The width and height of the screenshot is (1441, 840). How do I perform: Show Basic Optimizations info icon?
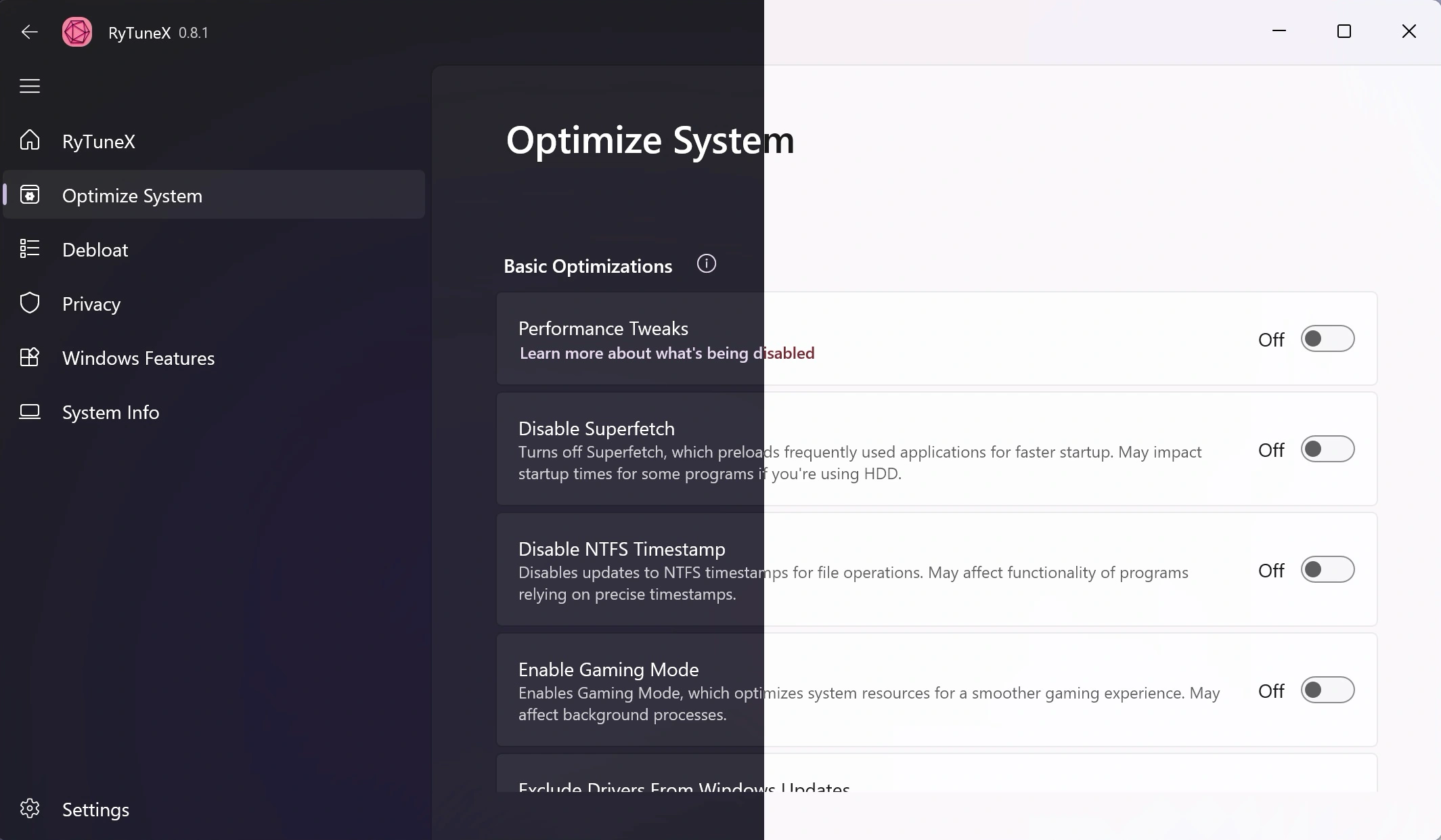point(707,264)
